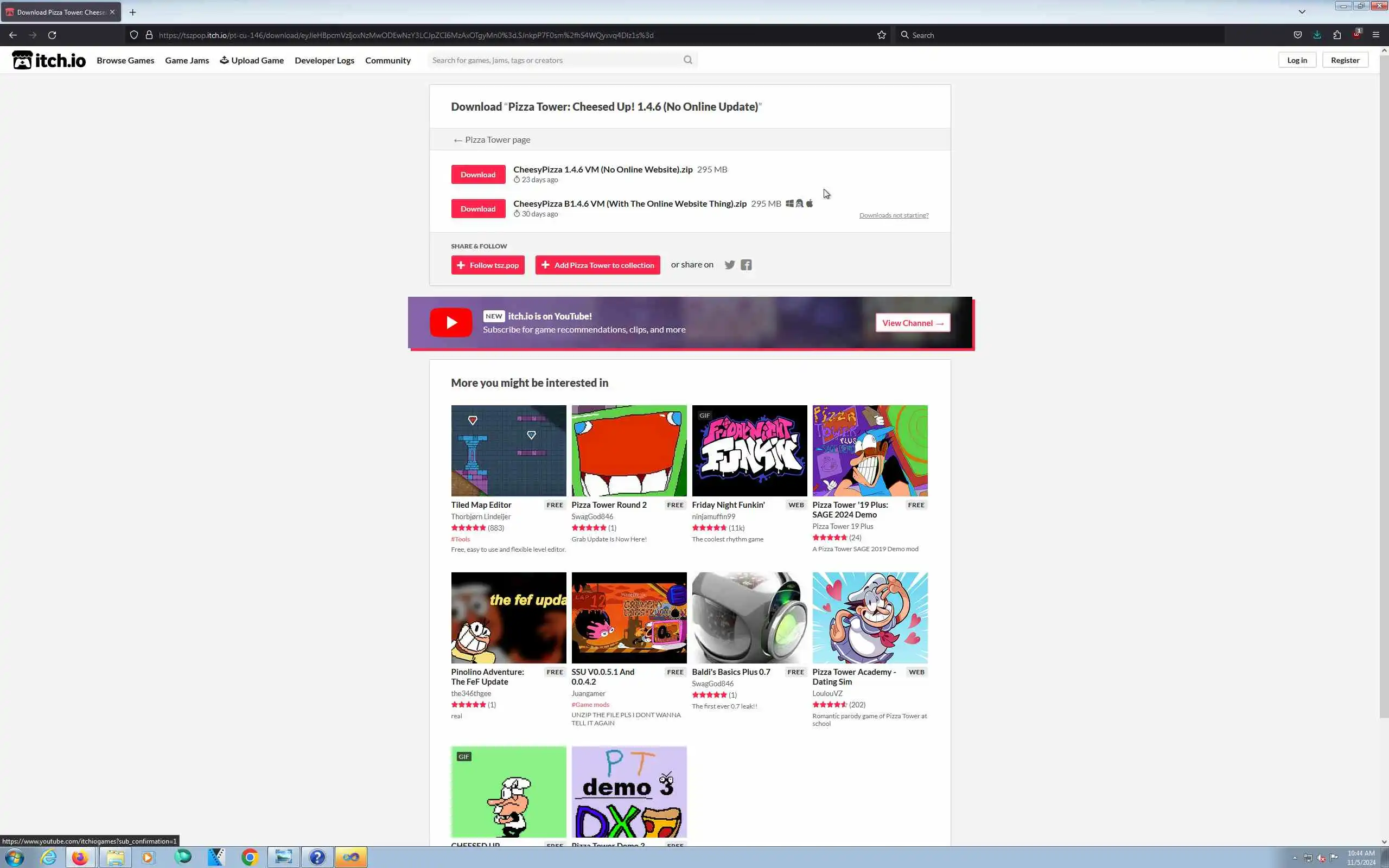Viewport: 1389px width, 868px height.
Task: Expand the list all tabs chevron
Action: point(1302,11)
